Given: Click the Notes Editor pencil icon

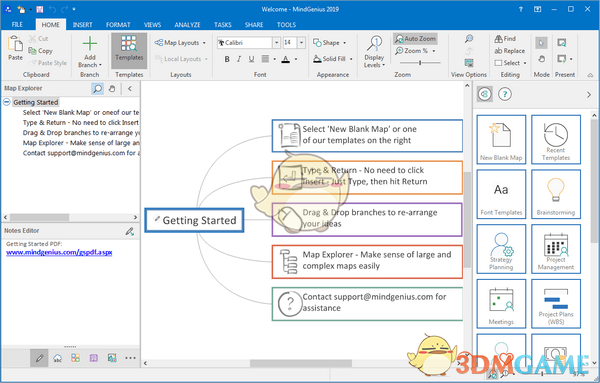Looking at the screenshot, I should pos(129,231).
